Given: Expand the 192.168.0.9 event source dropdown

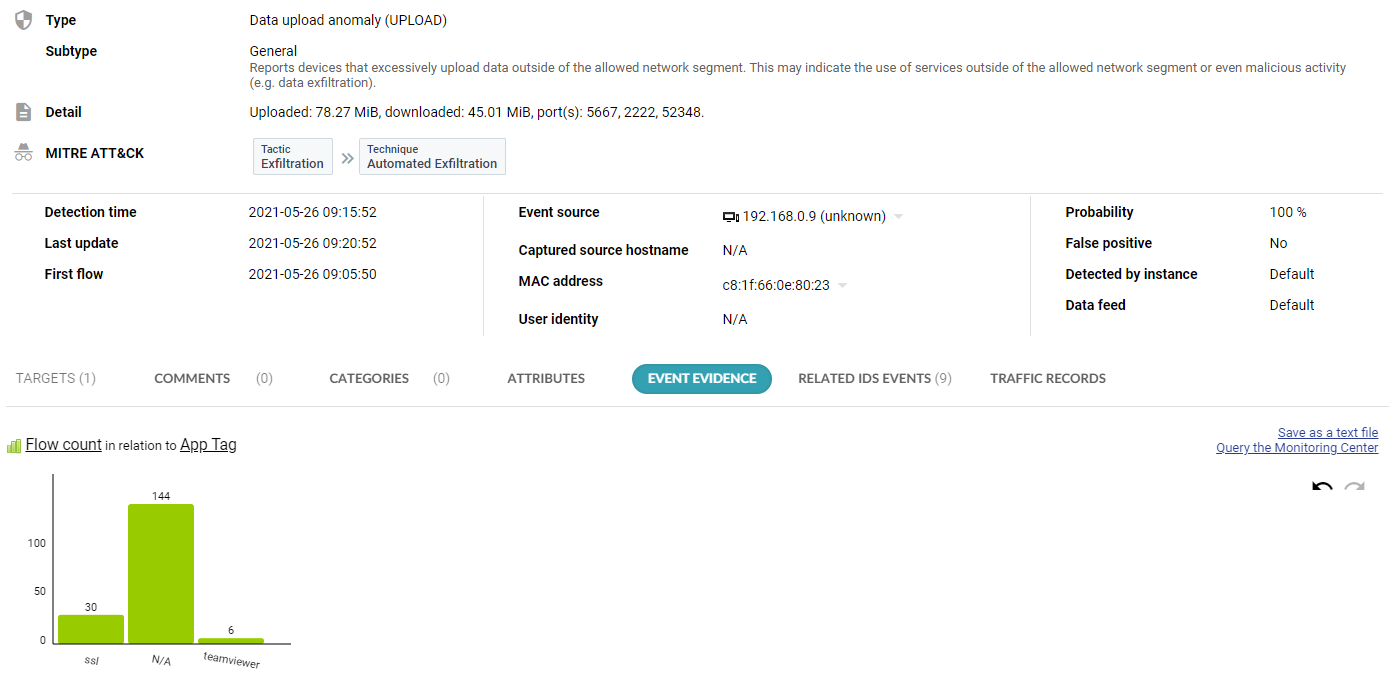Looking at the screenshot, I should tap(898, 217).
